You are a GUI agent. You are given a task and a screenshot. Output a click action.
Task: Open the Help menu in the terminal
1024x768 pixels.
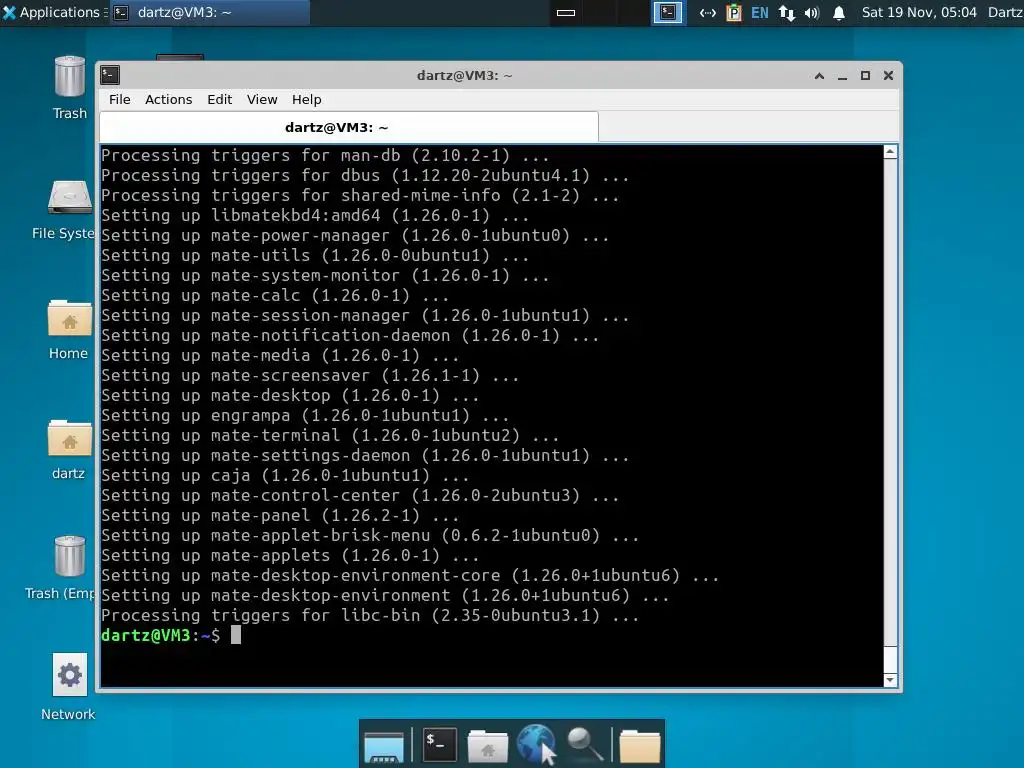coord(306,99)
